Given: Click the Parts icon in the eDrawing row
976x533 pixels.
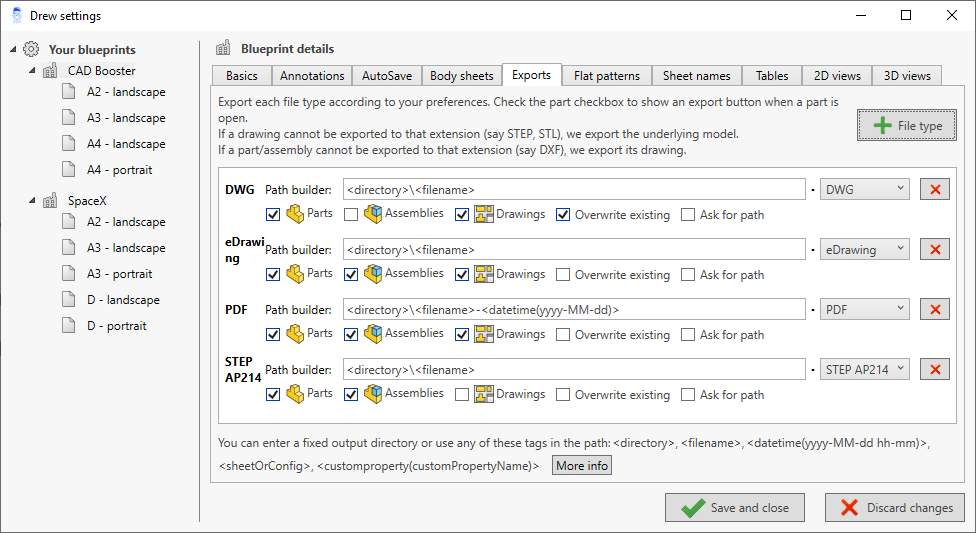Looking at the screenshot, I should point(295,274).
